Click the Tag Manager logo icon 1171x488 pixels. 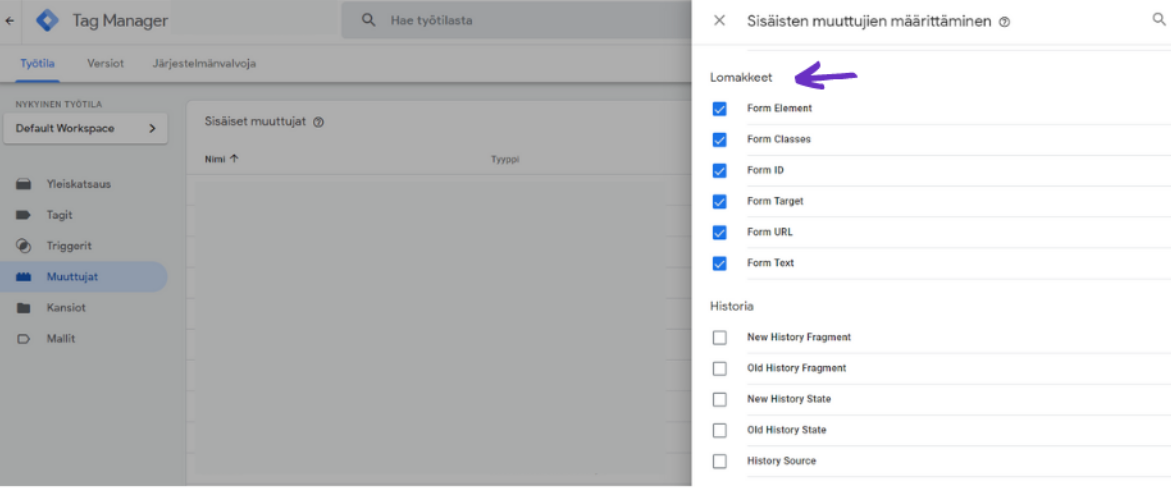pyautogui.click(x=47, y=20)
